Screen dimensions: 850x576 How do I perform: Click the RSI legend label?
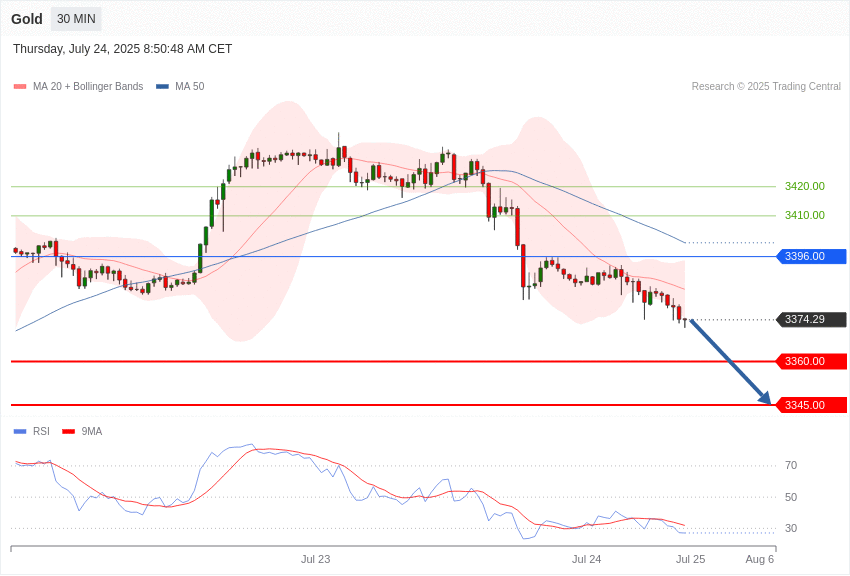click(x=41, y=431)
